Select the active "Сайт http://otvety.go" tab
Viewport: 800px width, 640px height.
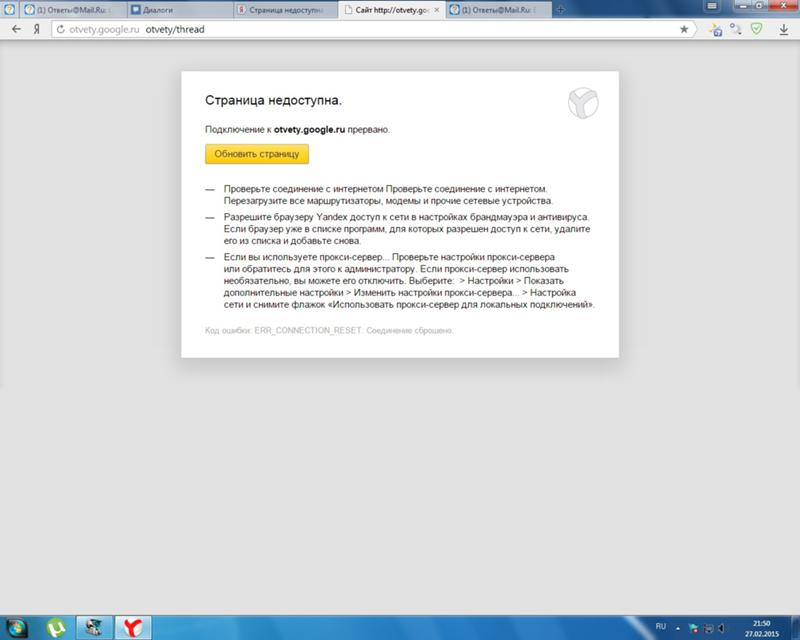[392, 10]
